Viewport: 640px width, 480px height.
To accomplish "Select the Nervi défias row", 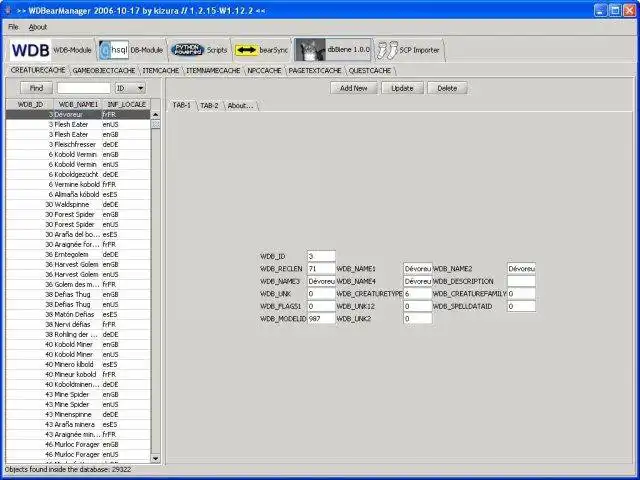I will click(x=78, y=324).
